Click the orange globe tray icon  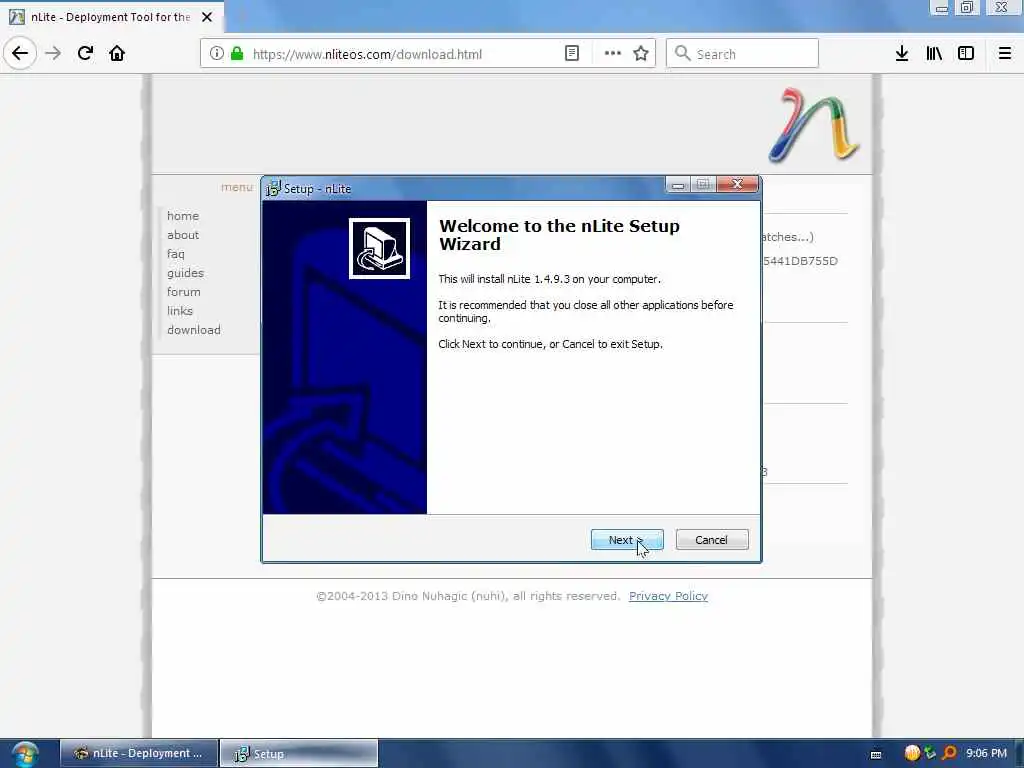912,753
